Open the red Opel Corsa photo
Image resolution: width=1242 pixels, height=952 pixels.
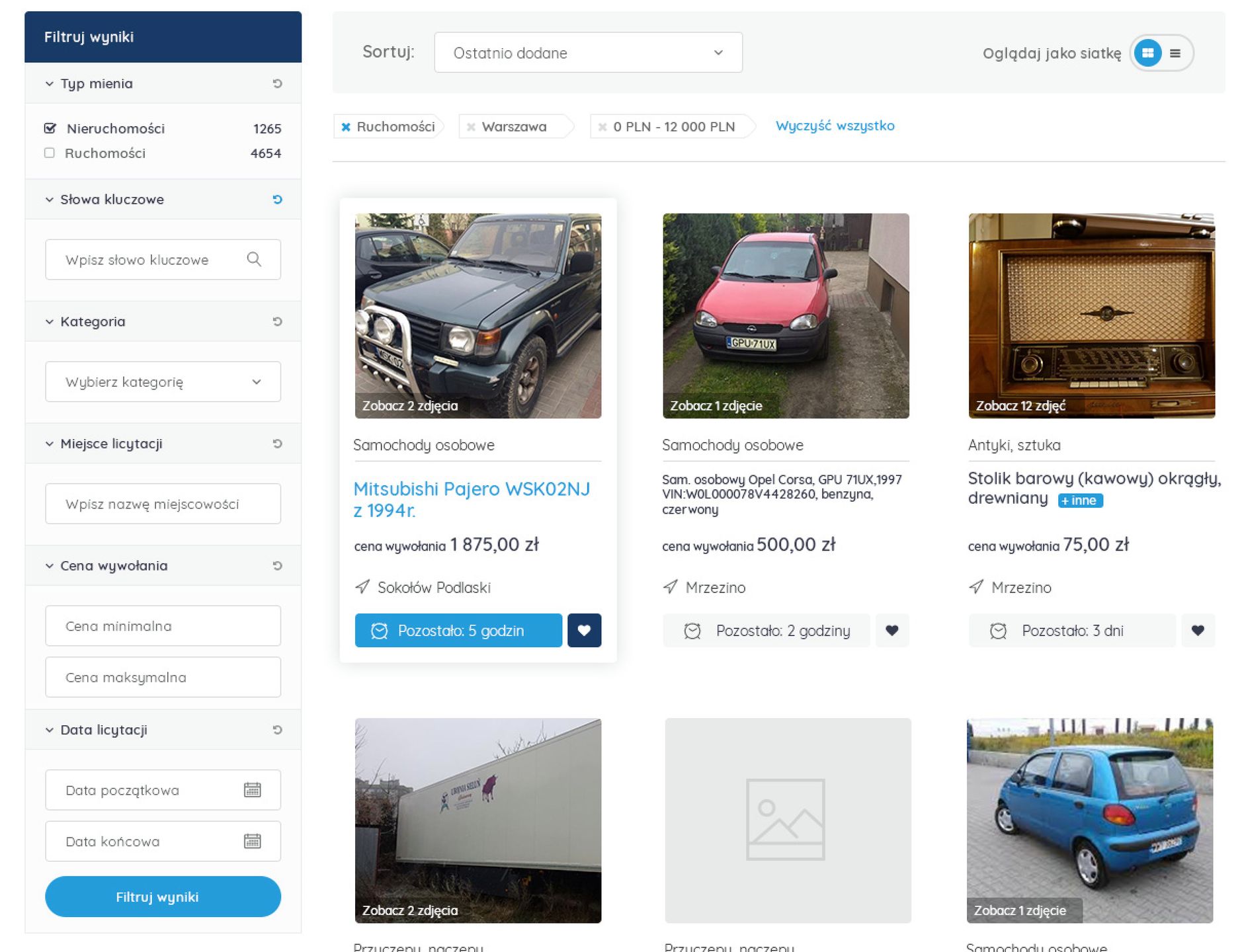786,316
